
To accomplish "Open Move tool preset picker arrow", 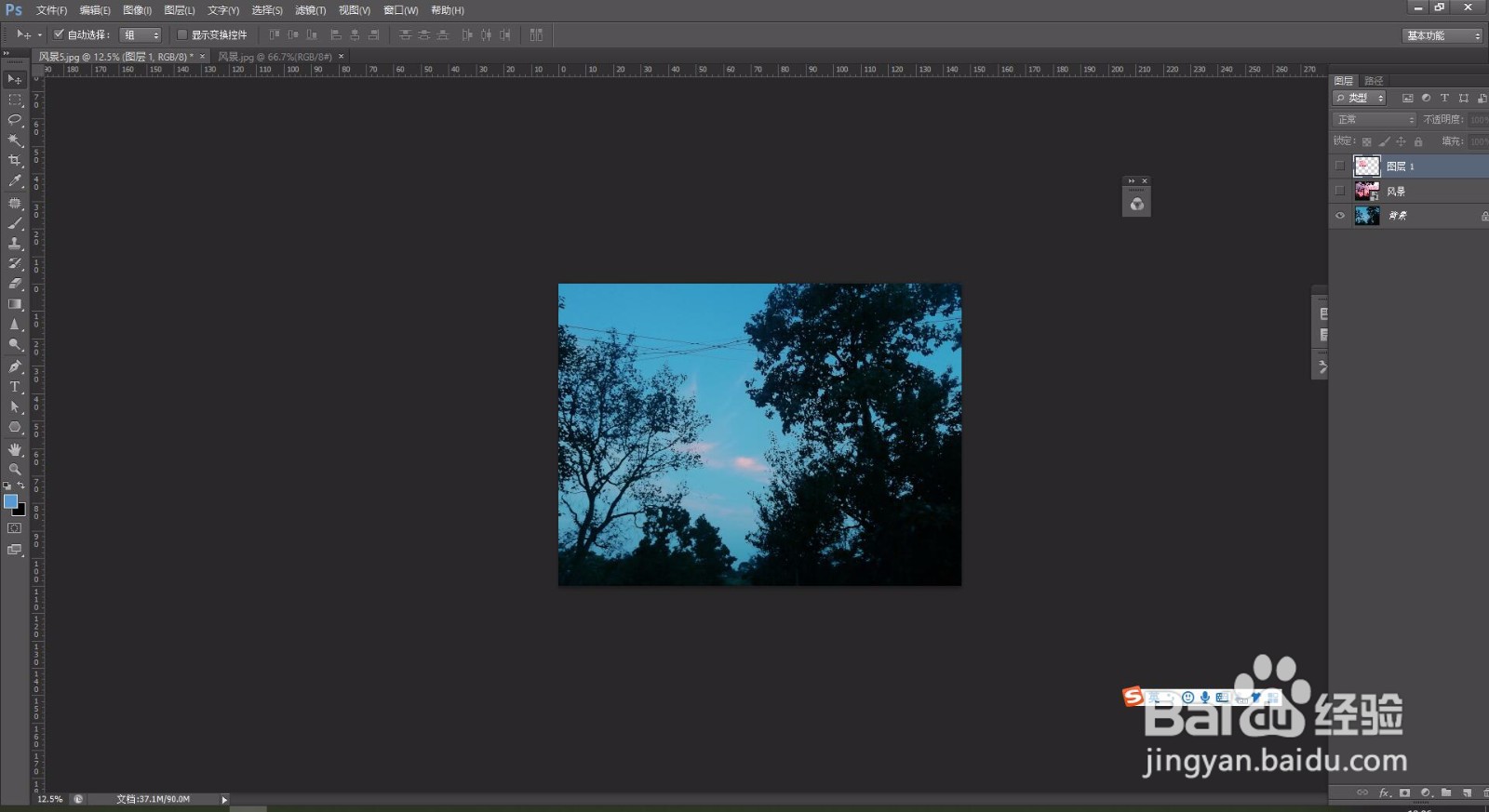I will [39, 35].
